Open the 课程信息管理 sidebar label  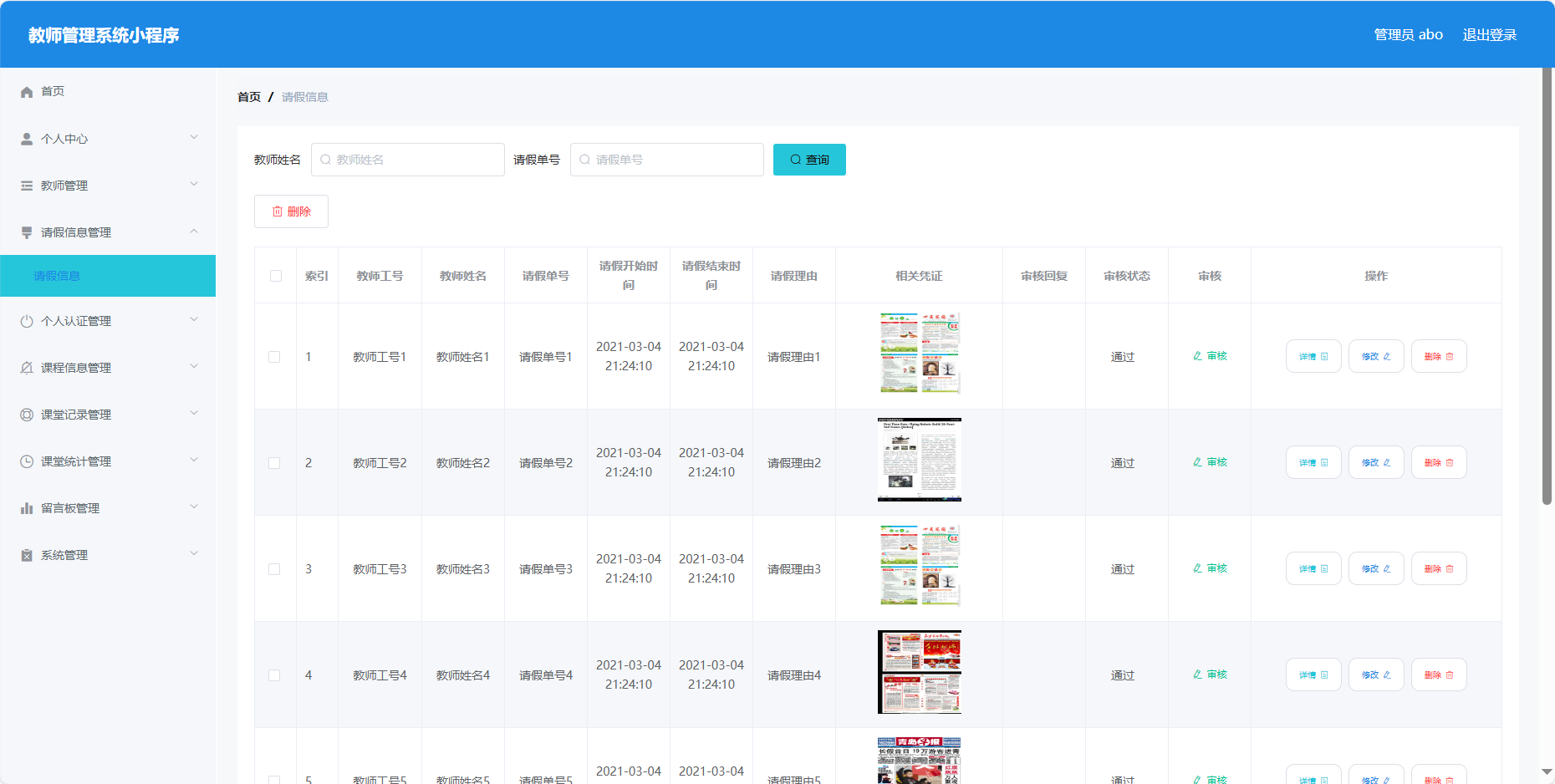pyautogui.click(x=76, y=368)
